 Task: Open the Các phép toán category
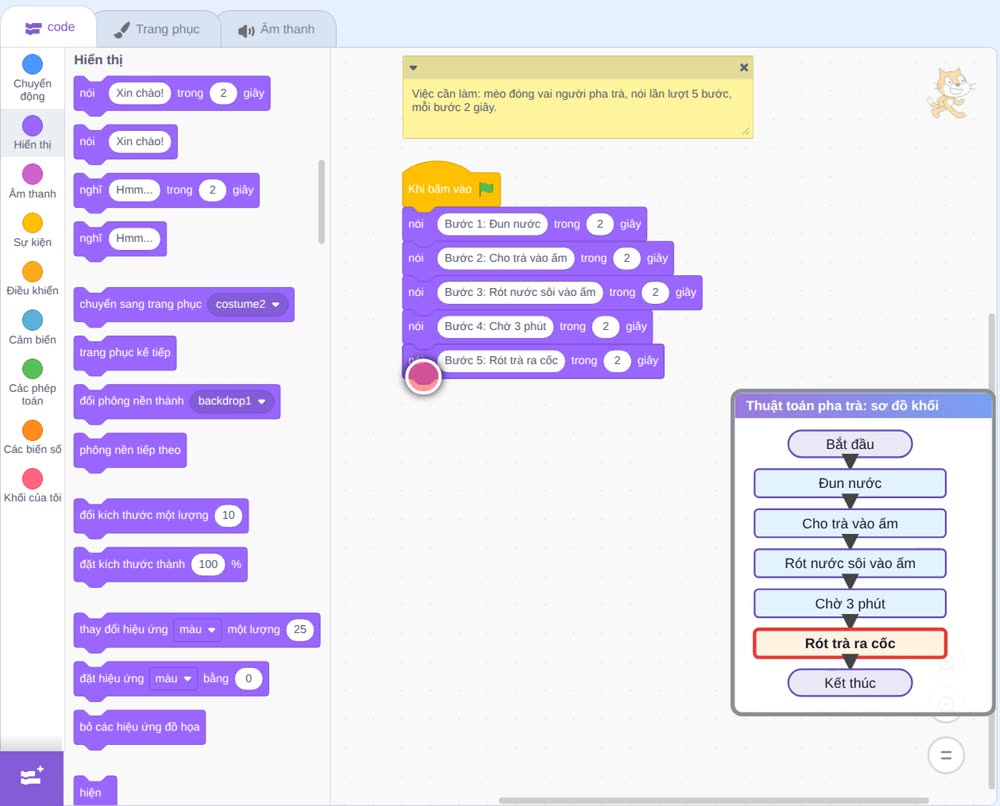(33, 383)
